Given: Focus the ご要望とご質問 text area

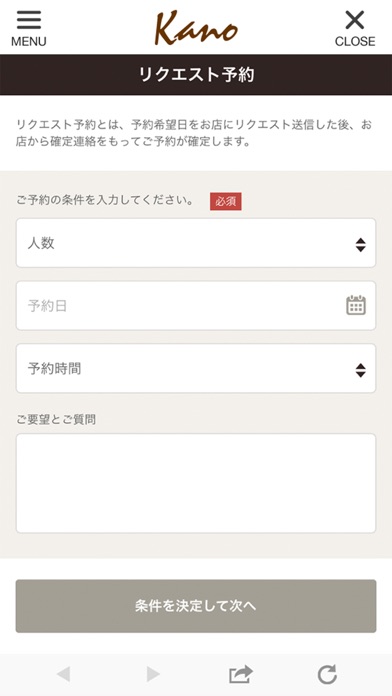Looking at the screenshot, I should point(196,483).
